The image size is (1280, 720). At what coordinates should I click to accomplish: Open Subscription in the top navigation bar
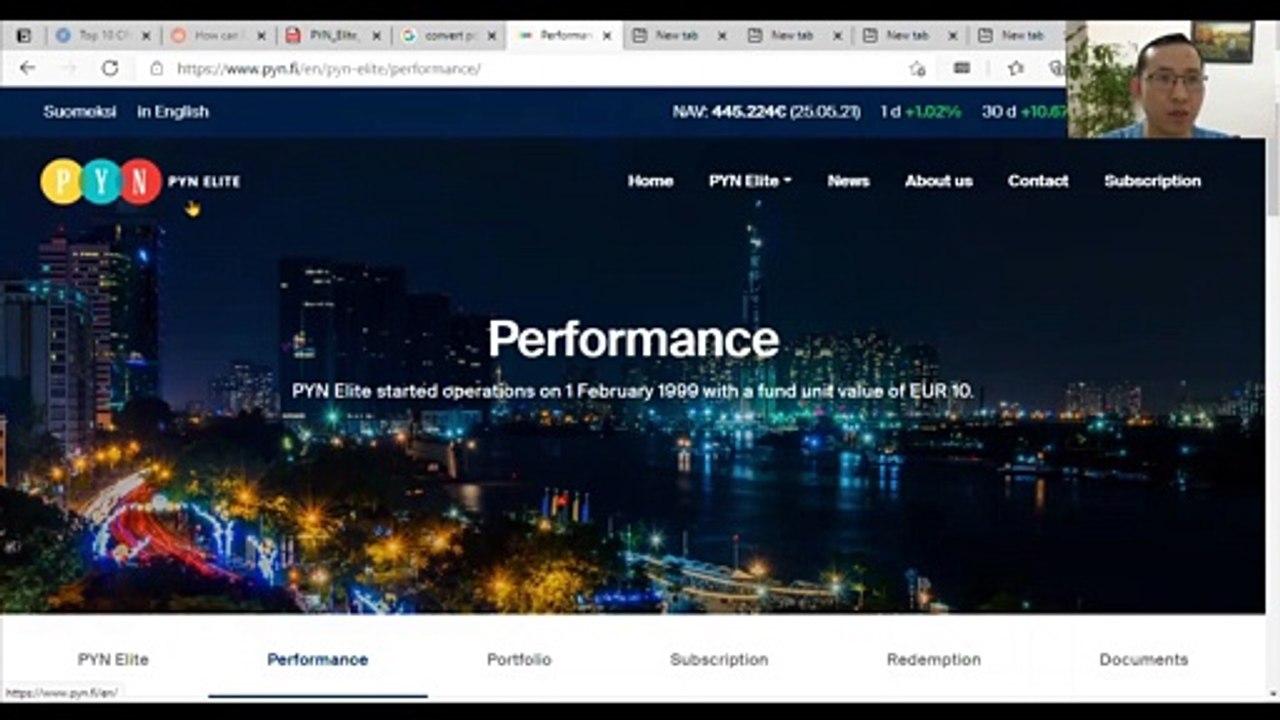1152,181
